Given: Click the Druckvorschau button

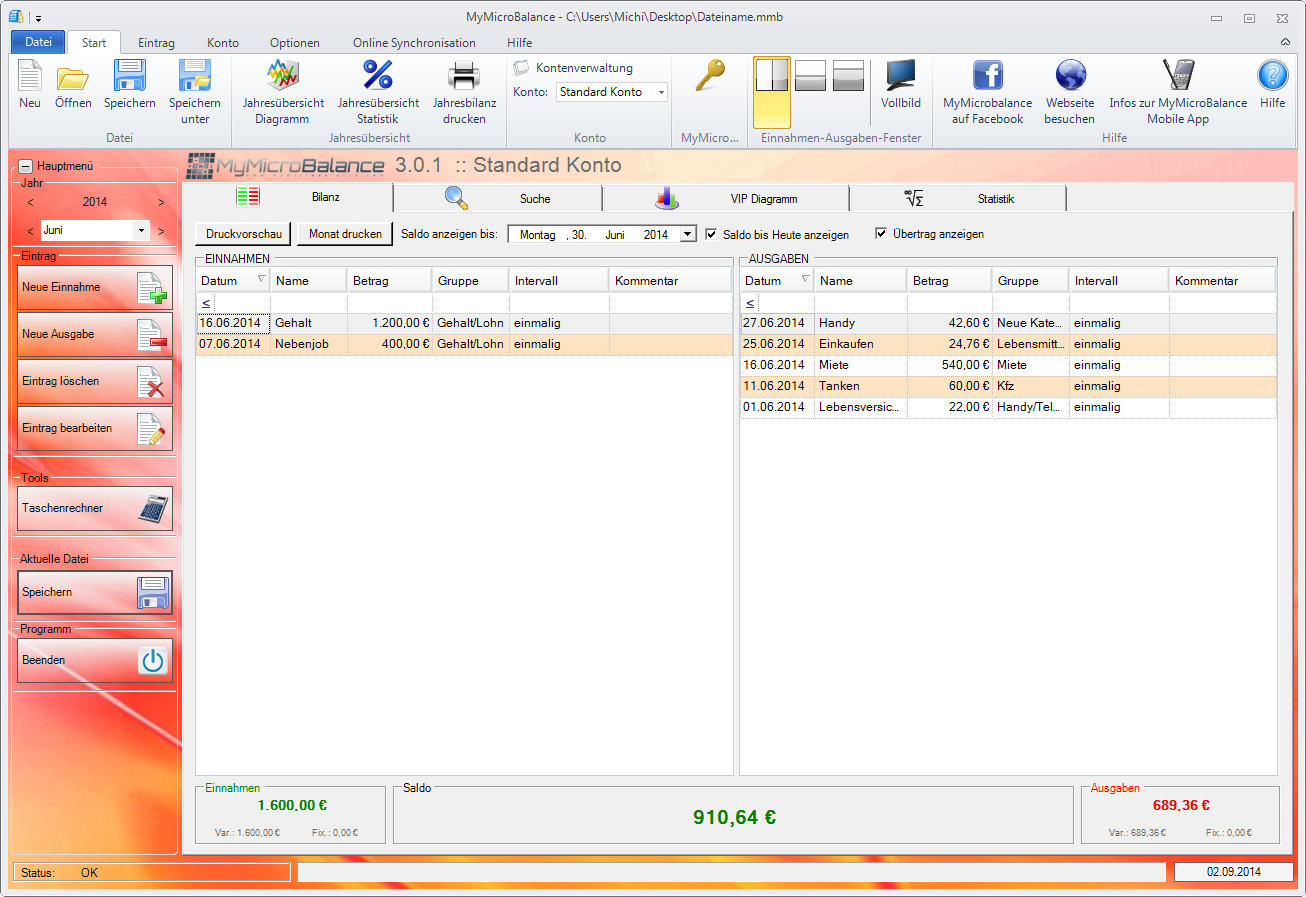Looking at the screenshot, I should click(243, 234).
